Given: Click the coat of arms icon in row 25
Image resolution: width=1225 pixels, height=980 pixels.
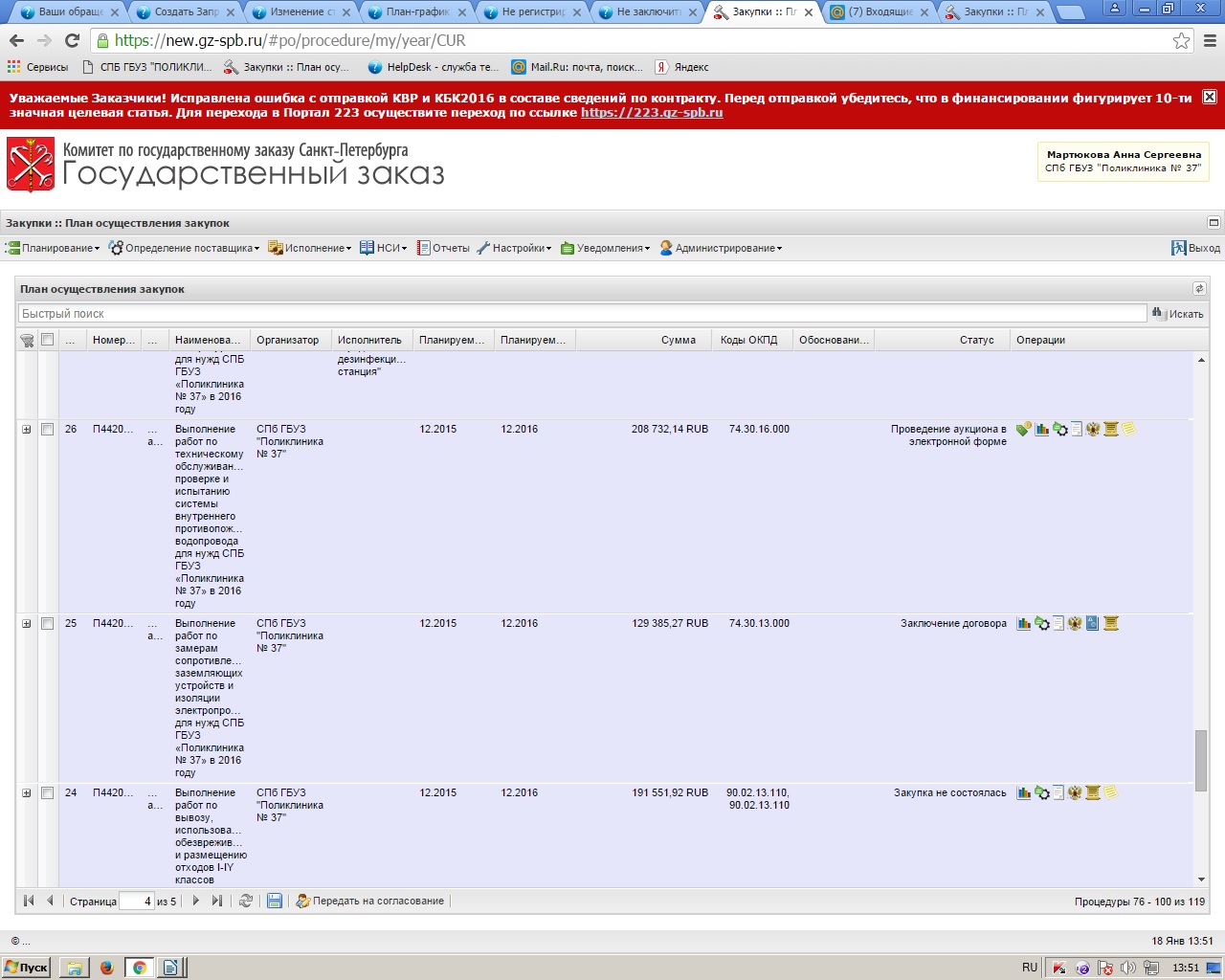Looking at the screenshot, I should 1075,624.
